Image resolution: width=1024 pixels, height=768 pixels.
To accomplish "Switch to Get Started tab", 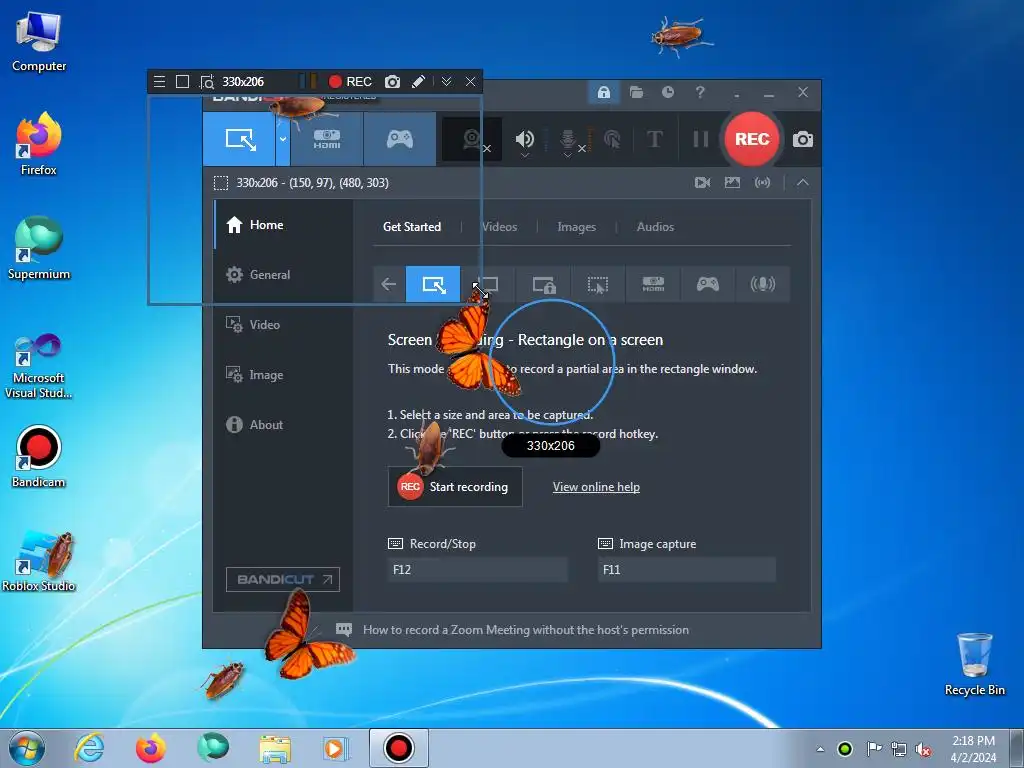I will pyautogui.click(x=412, y=227).
